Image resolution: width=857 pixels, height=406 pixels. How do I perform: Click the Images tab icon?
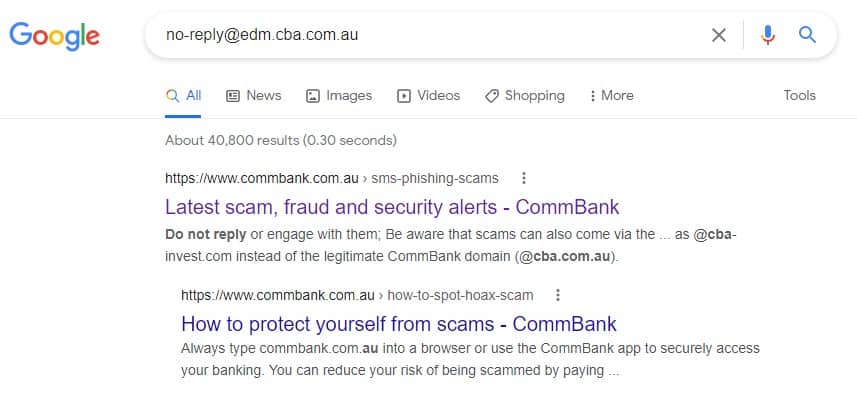(x=313, y=96)
